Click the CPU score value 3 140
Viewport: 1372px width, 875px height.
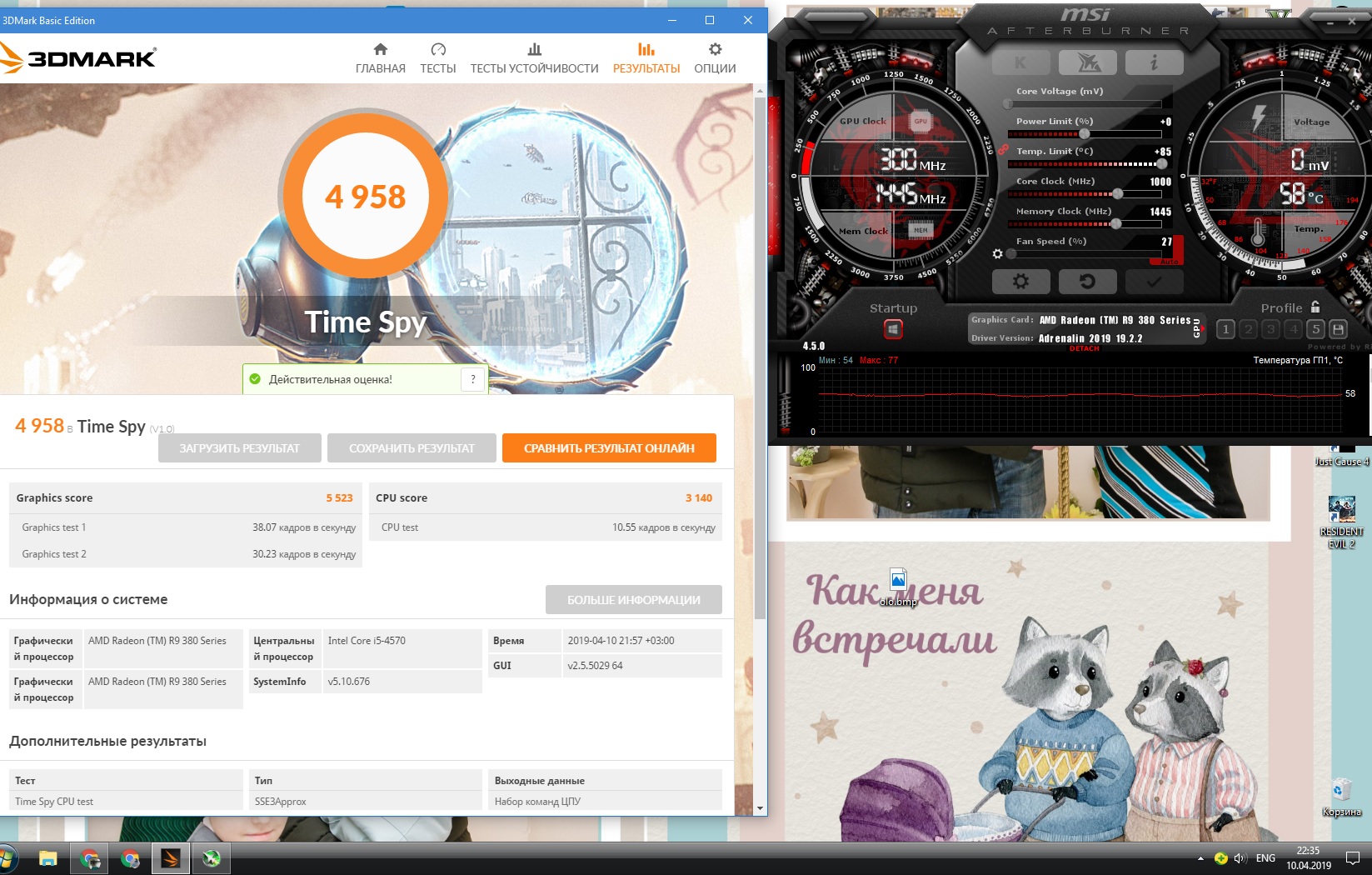(699, 497)
